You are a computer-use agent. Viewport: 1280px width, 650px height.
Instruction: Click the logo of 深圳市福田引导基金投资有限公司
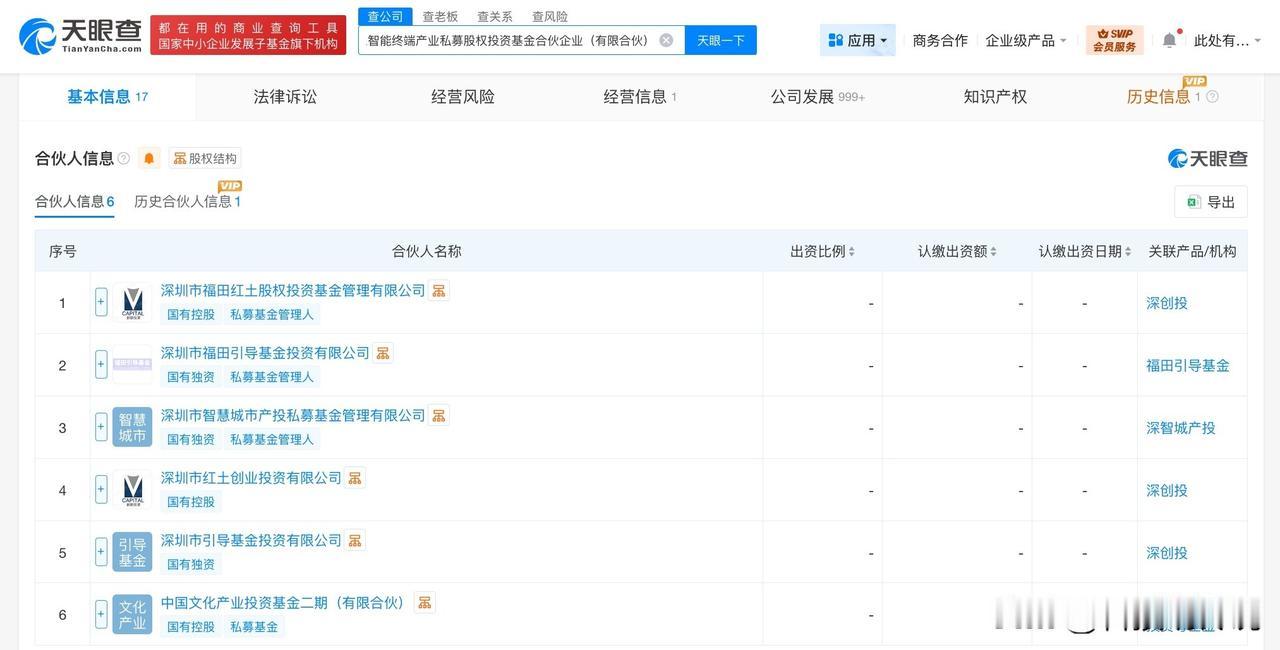point(132,365)
